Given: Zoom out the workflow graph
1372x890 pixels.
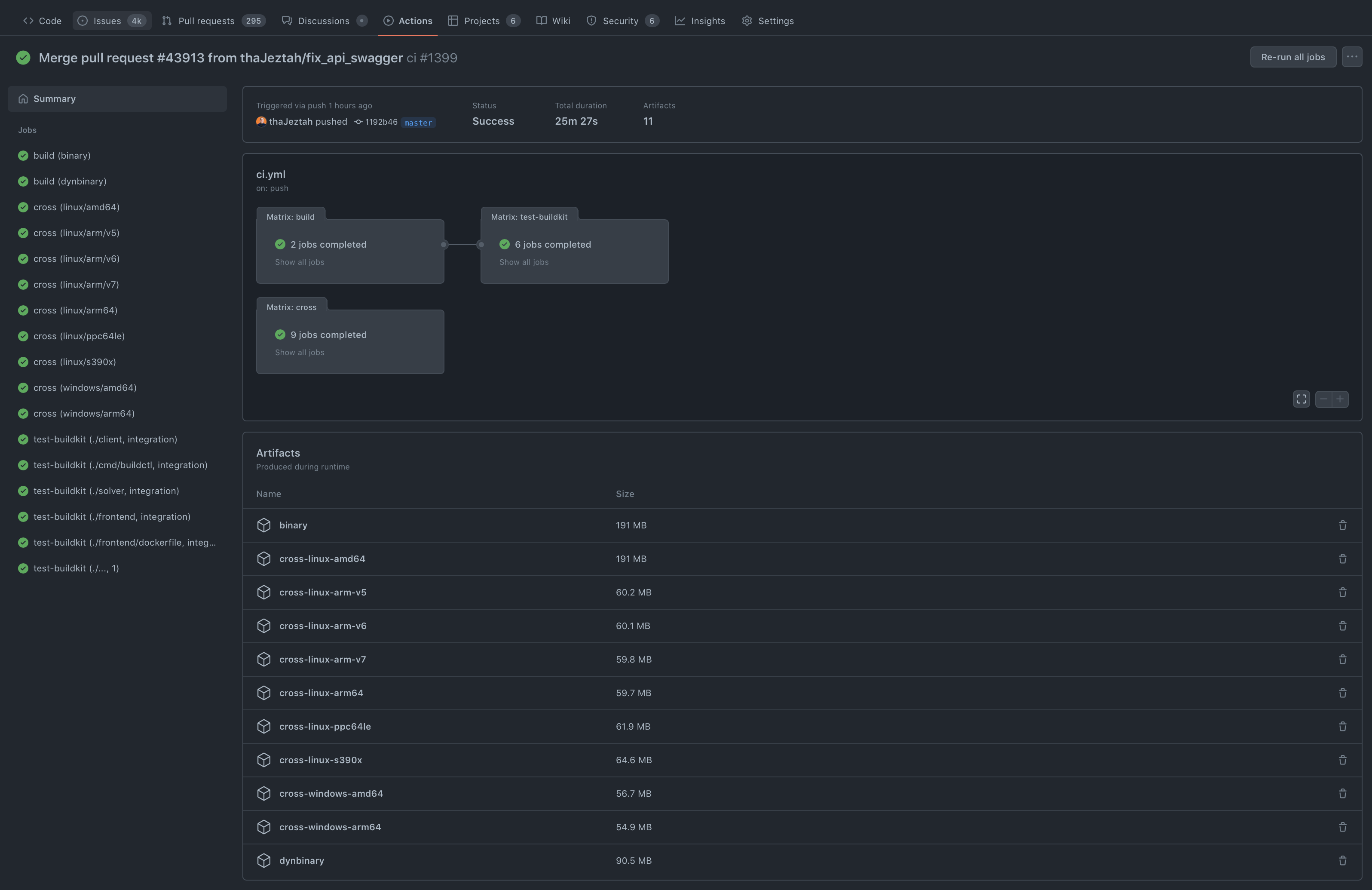Looking at the screenshot, I should pos(1323,399).
